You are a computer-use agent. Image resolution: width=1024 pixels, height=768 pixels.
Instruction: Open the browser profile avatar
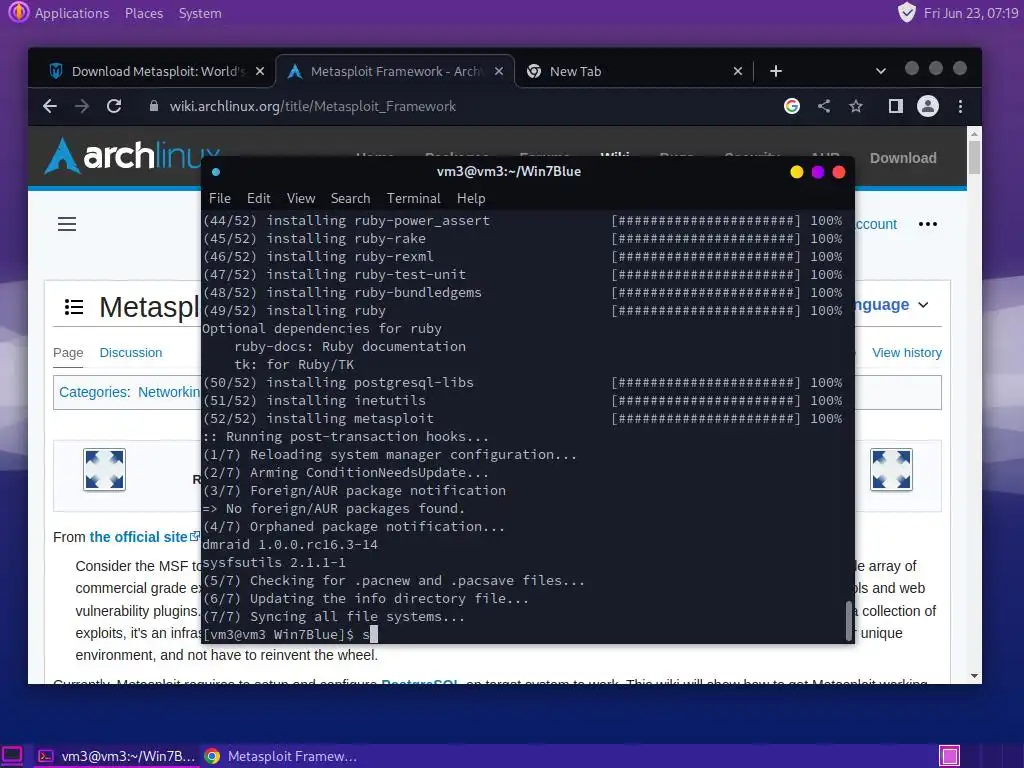point(927,106)
